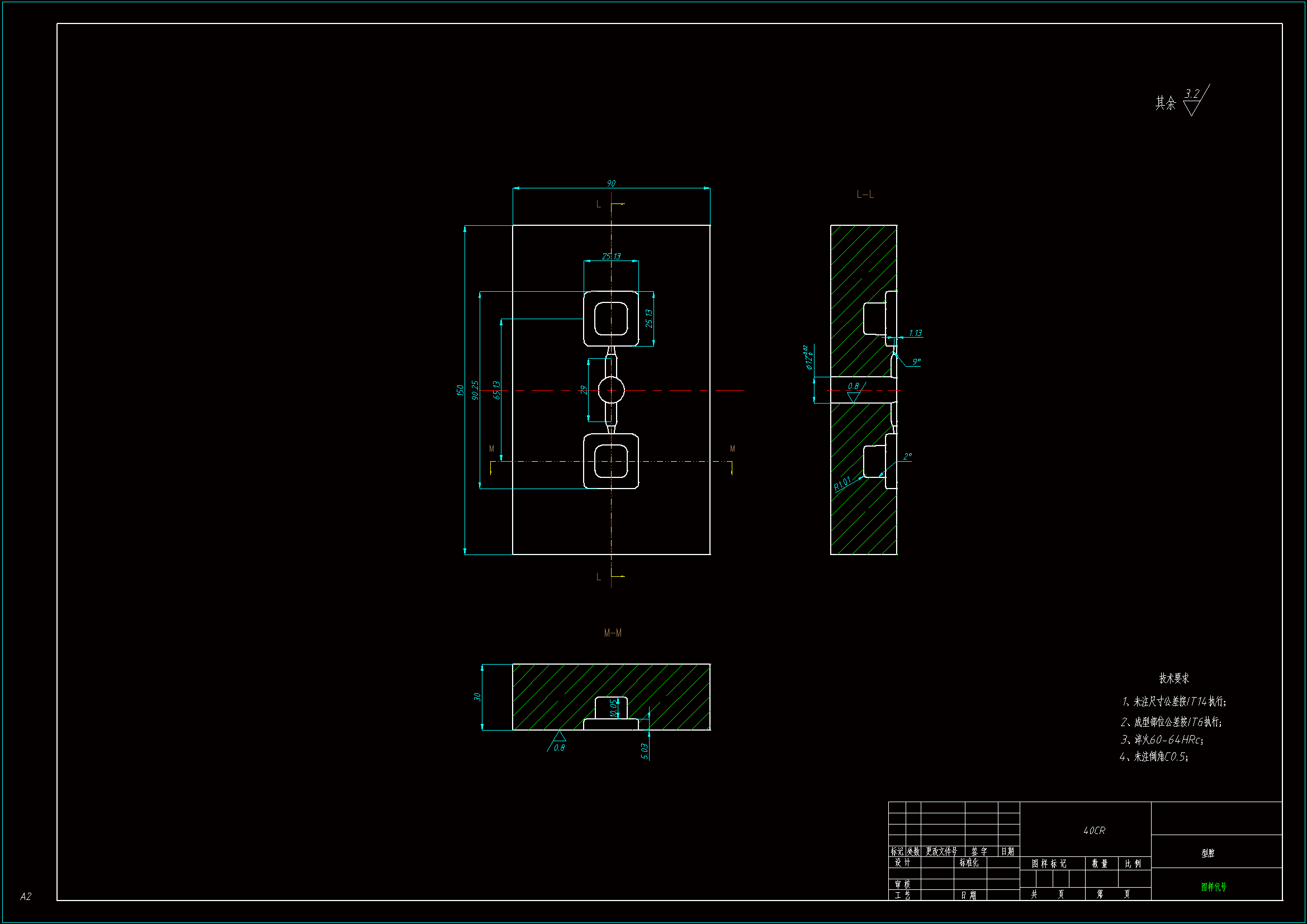The width and height of the screenshot is (1307, 924).
Task: Select the 2° draft angle label
Action: (x=907, y=457)
